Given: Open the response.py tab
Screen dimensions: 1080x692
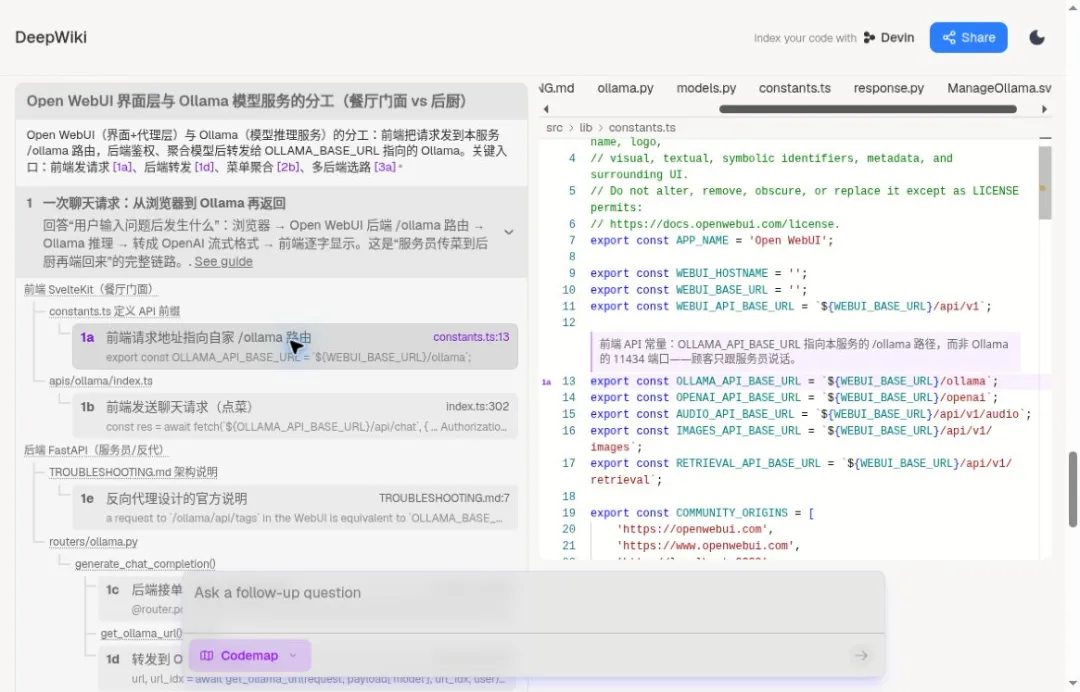Looking at the screenshot, I should [889, 88].
